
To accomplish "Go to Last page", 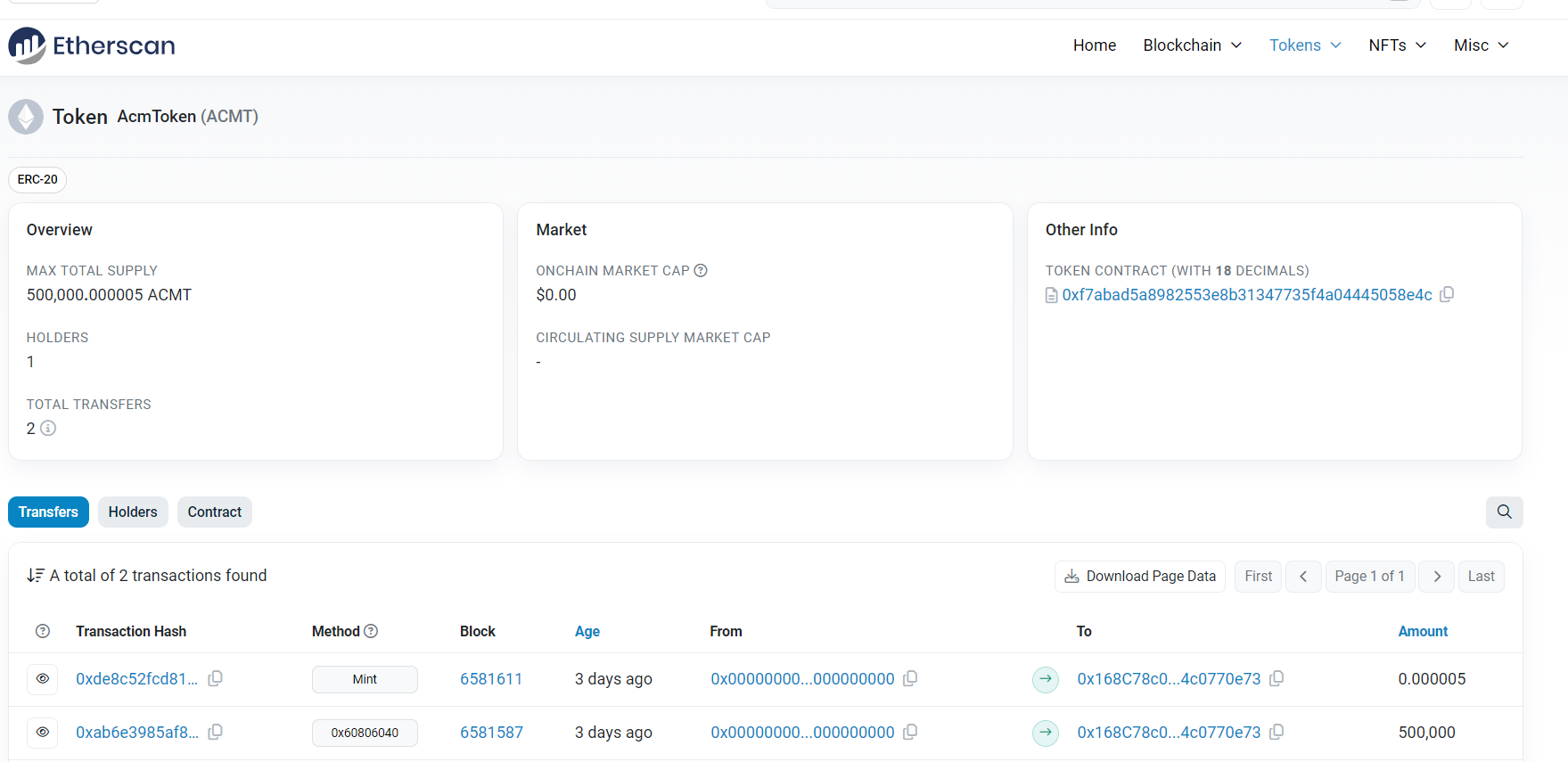I will pos(1482,577).
